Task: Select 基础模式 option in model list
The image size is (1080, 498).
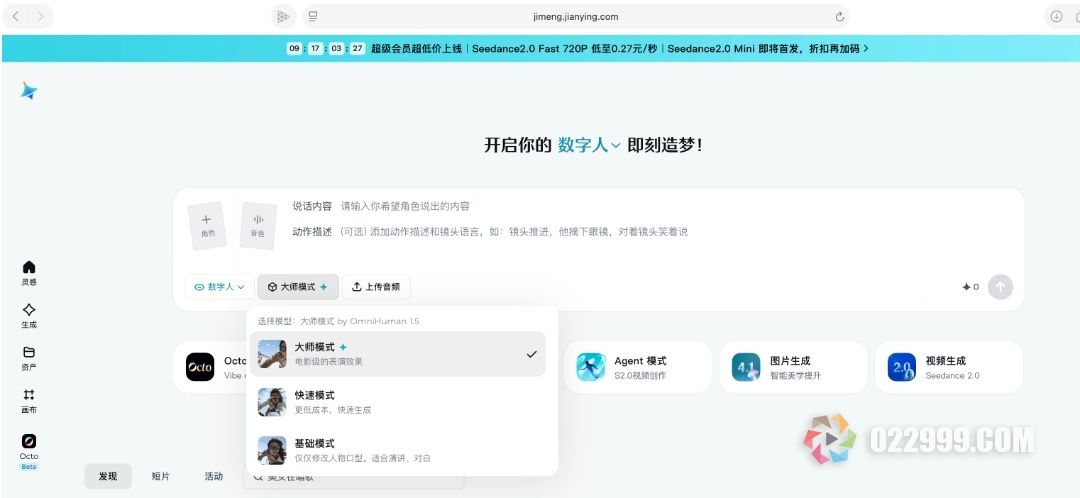Action: [x=397, y=450]
